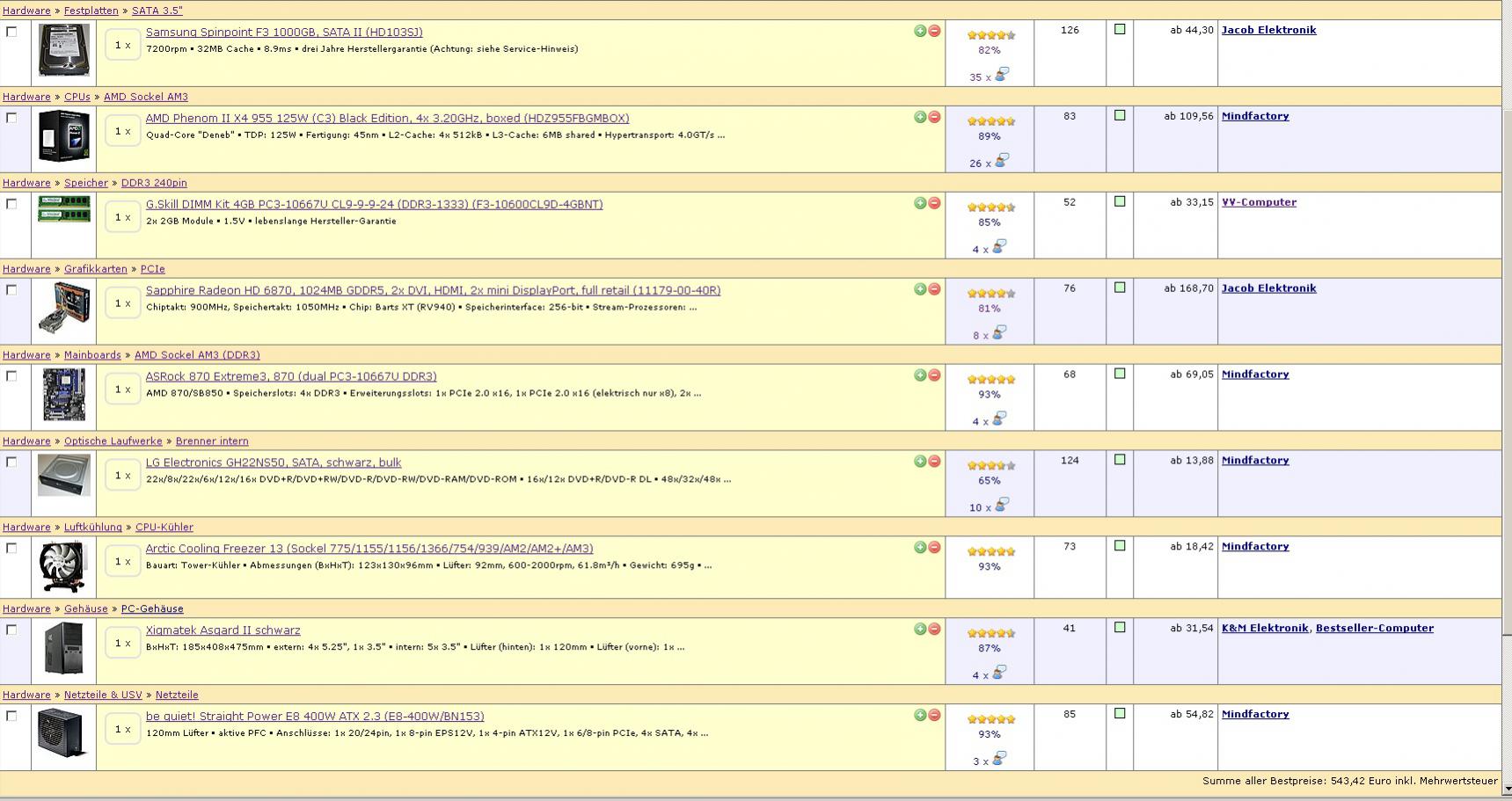
Task: Open user reviews icon next to 26 x
Action: 1001,161
